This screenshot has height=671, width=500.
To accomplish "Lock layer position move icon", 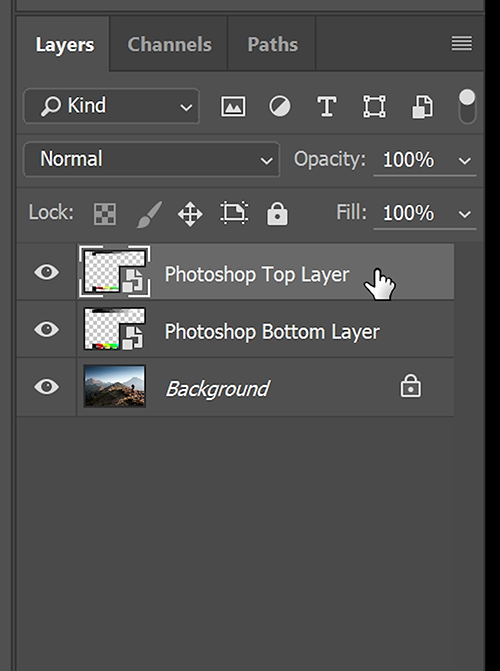I will click(x=190, y=214).
